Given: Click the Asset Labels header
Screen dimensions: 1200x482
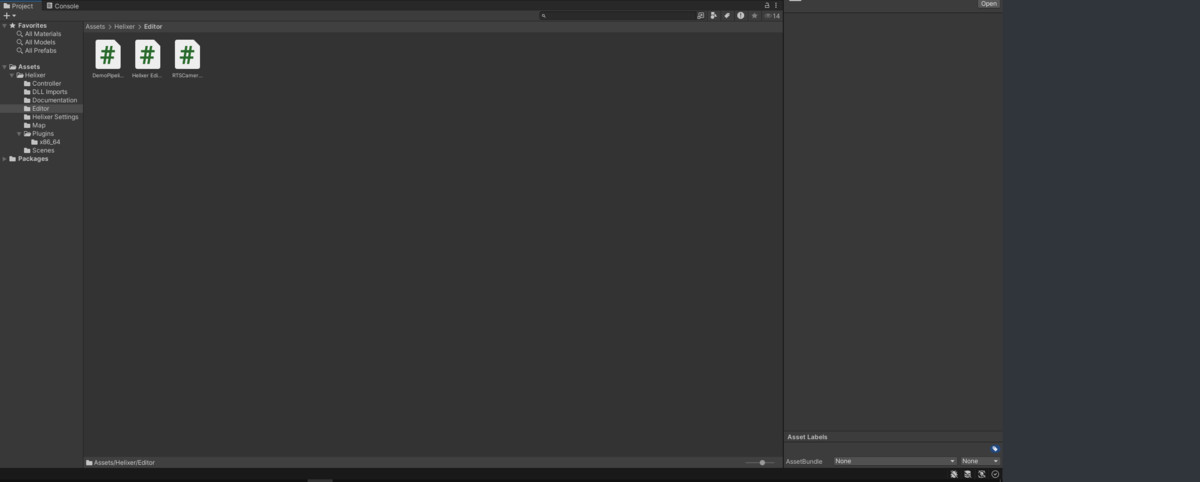Looking at the screenshot, I should [807, 437].
